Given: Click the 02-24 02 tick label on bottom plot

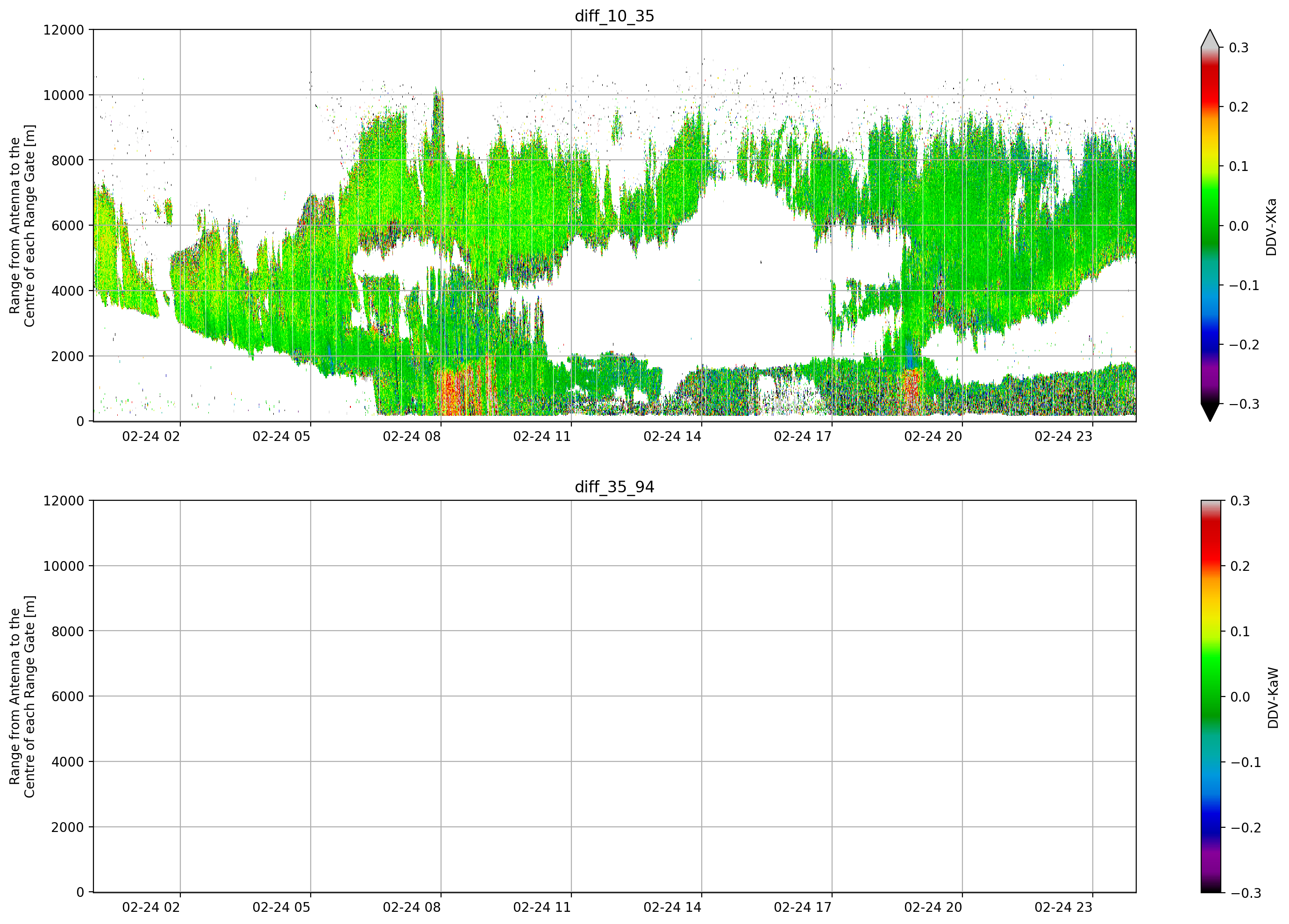Looking at the screenshot, I should (x=150, y=907).
